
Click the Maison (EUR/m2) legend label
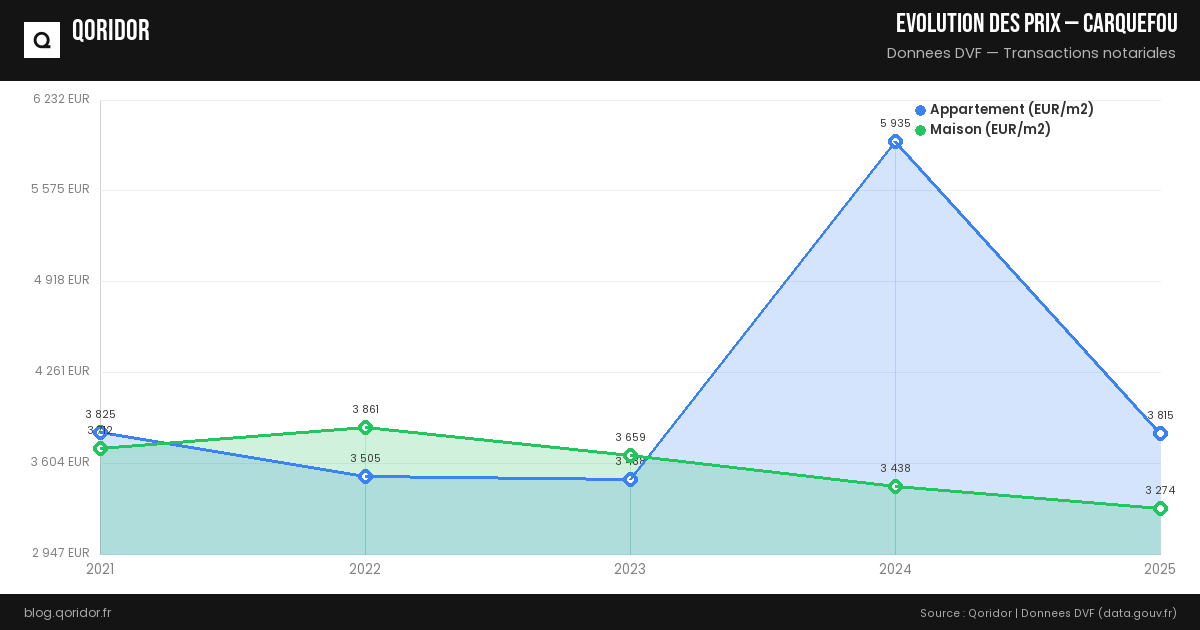(x=990, y=130)
